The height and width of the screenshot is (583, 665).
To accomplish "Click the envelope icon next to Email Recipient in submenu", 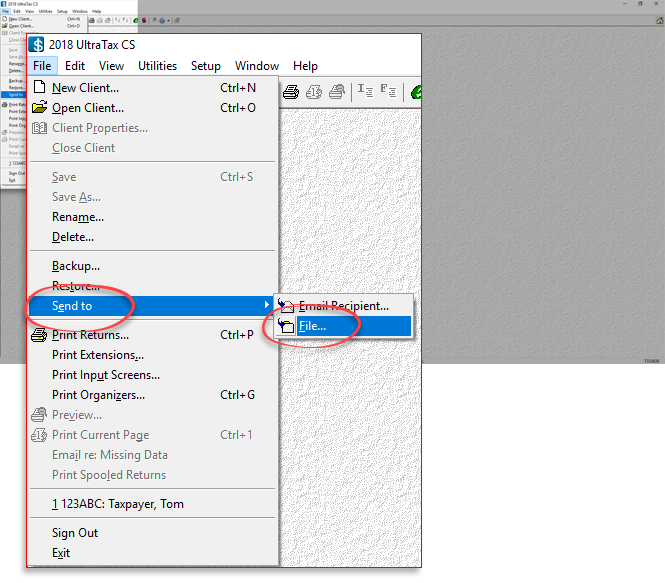I will coord(286,305).
